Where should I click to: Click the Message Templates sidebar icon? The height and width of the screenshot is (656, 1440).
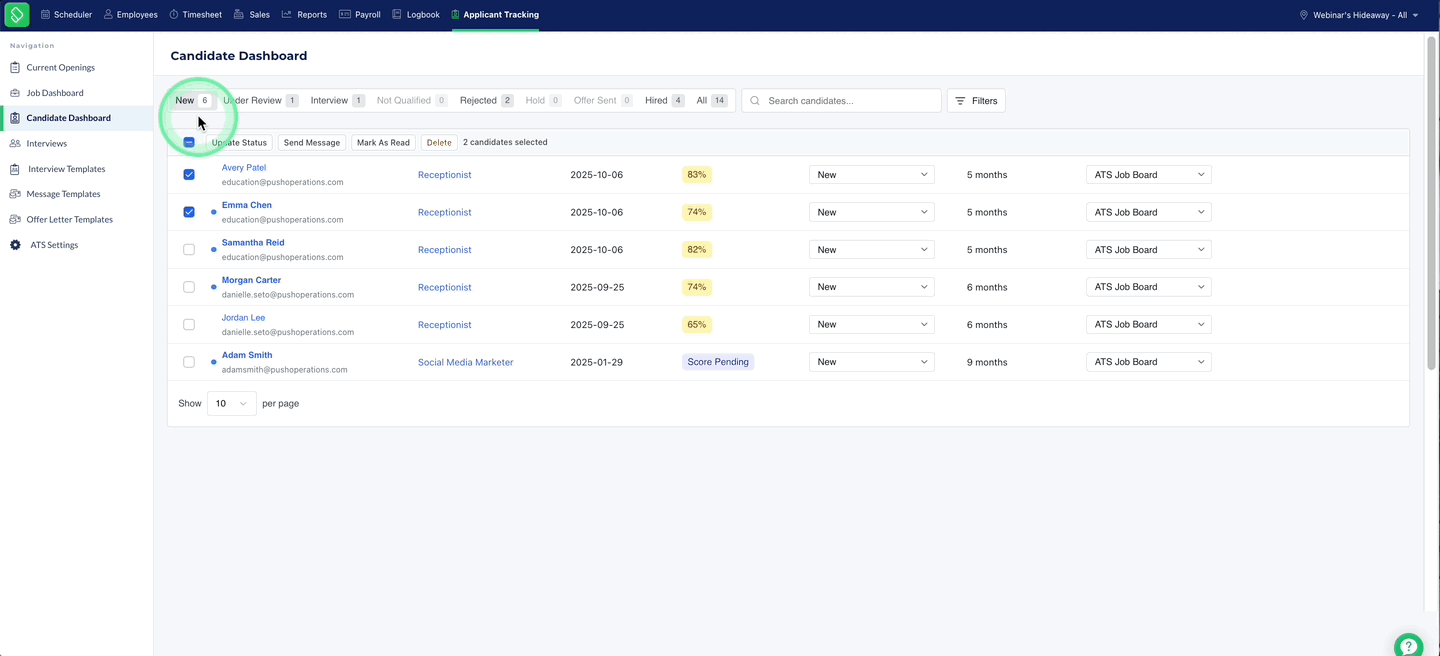coord(15,194)
